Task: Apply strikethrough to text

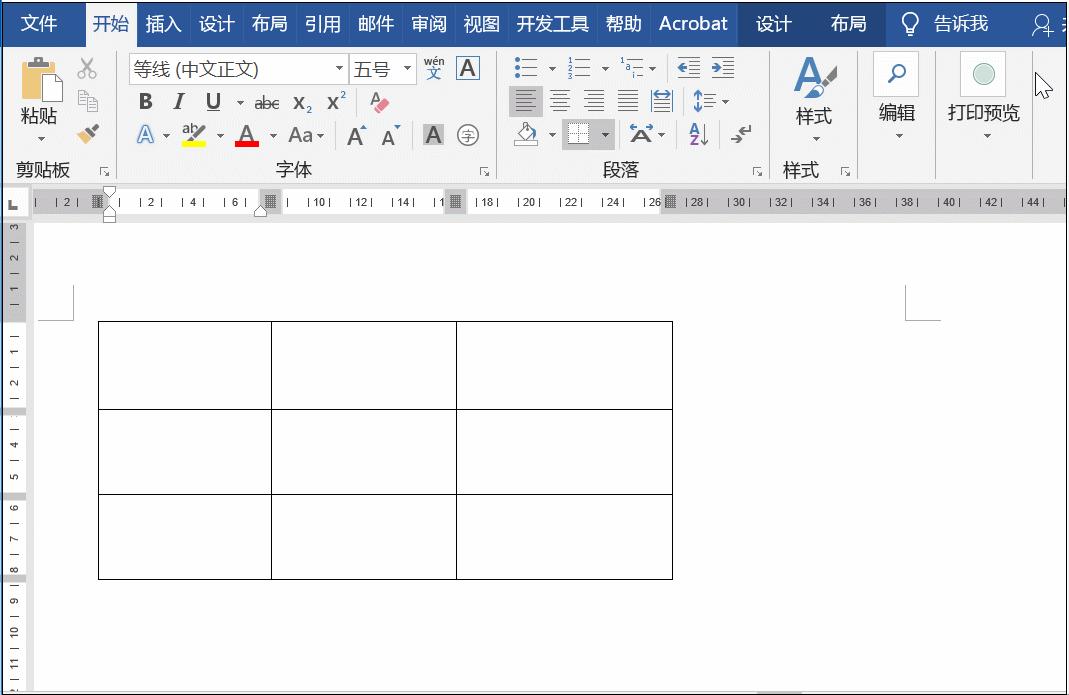Action: [266, 101]
